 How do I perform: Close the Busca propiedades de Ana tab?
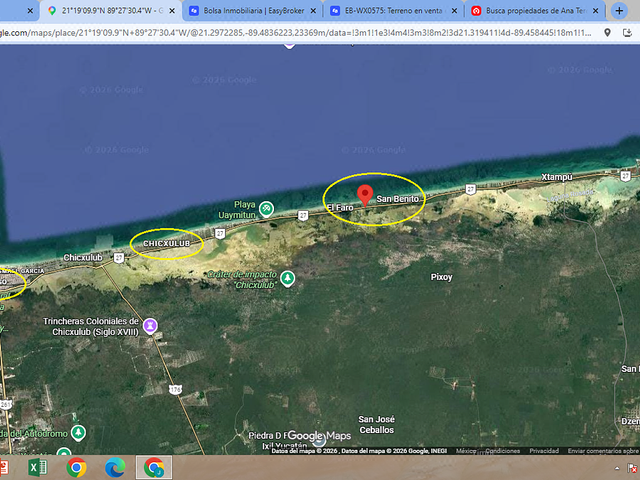[x=596, y=11]
